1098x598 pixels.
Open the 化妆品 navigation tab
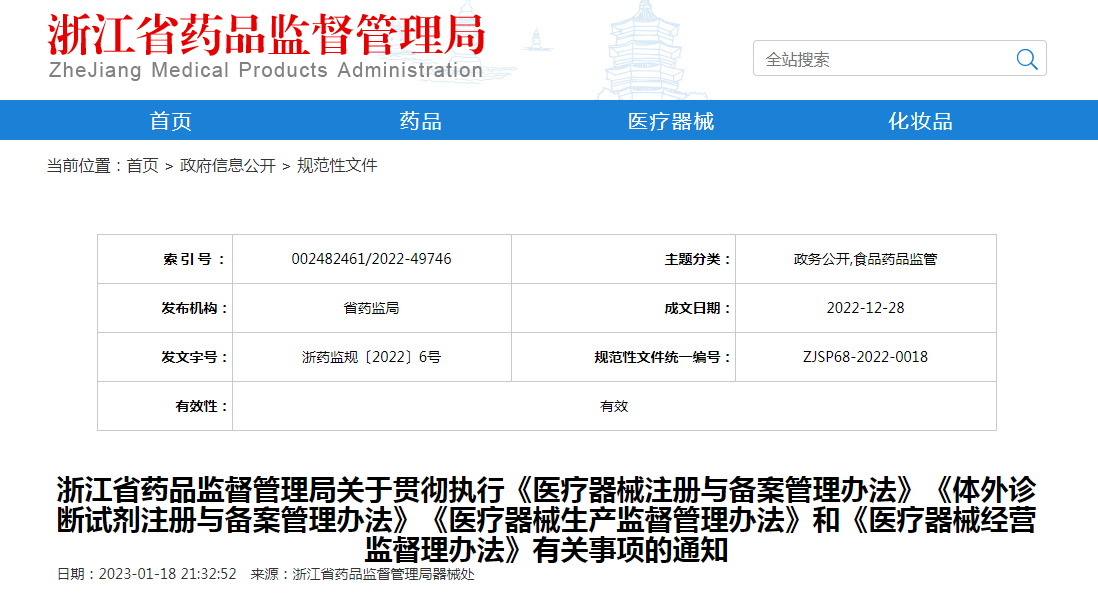point(920,121)
